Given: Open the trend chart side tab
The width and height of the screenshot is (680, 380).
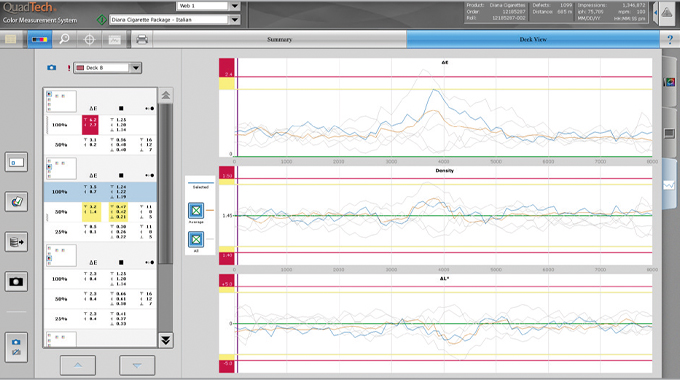Looking at the screenshot, I should click(670, 185).
